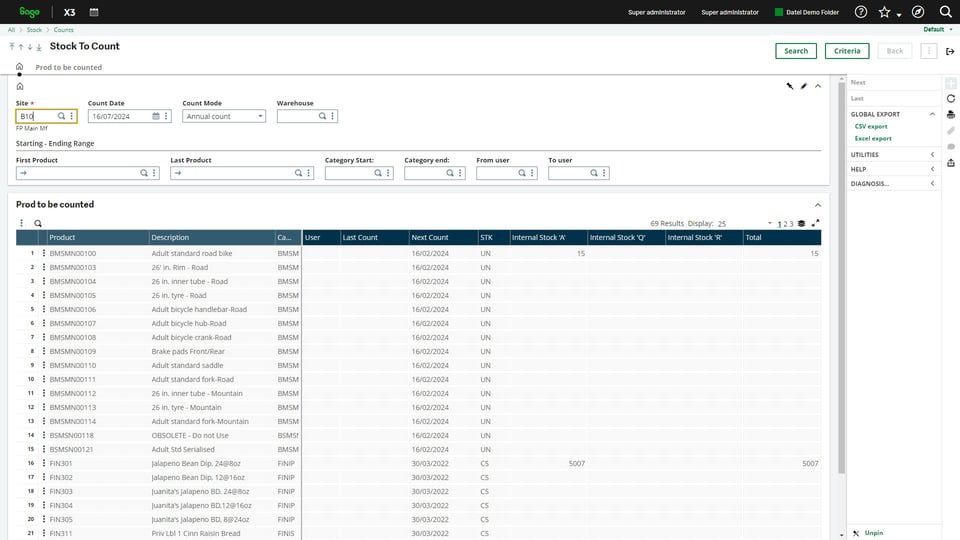Viewport: 960px width, 540px height.
Task: Collapse the criteria header section
Action: [818, 86]
